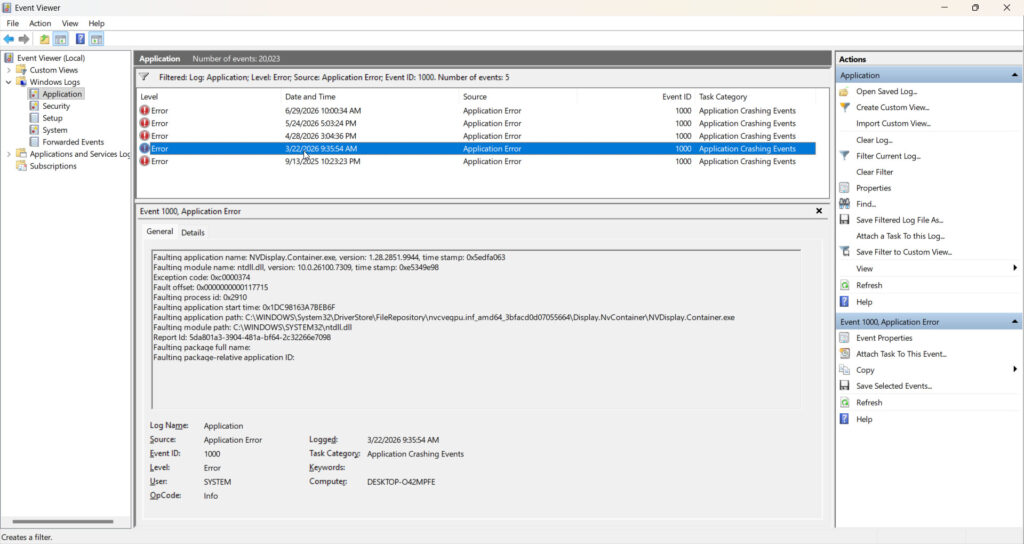The image size is (1024, 544).
Task: Open the View submenu arrow in Actions
Action: tap(1015, 268)
